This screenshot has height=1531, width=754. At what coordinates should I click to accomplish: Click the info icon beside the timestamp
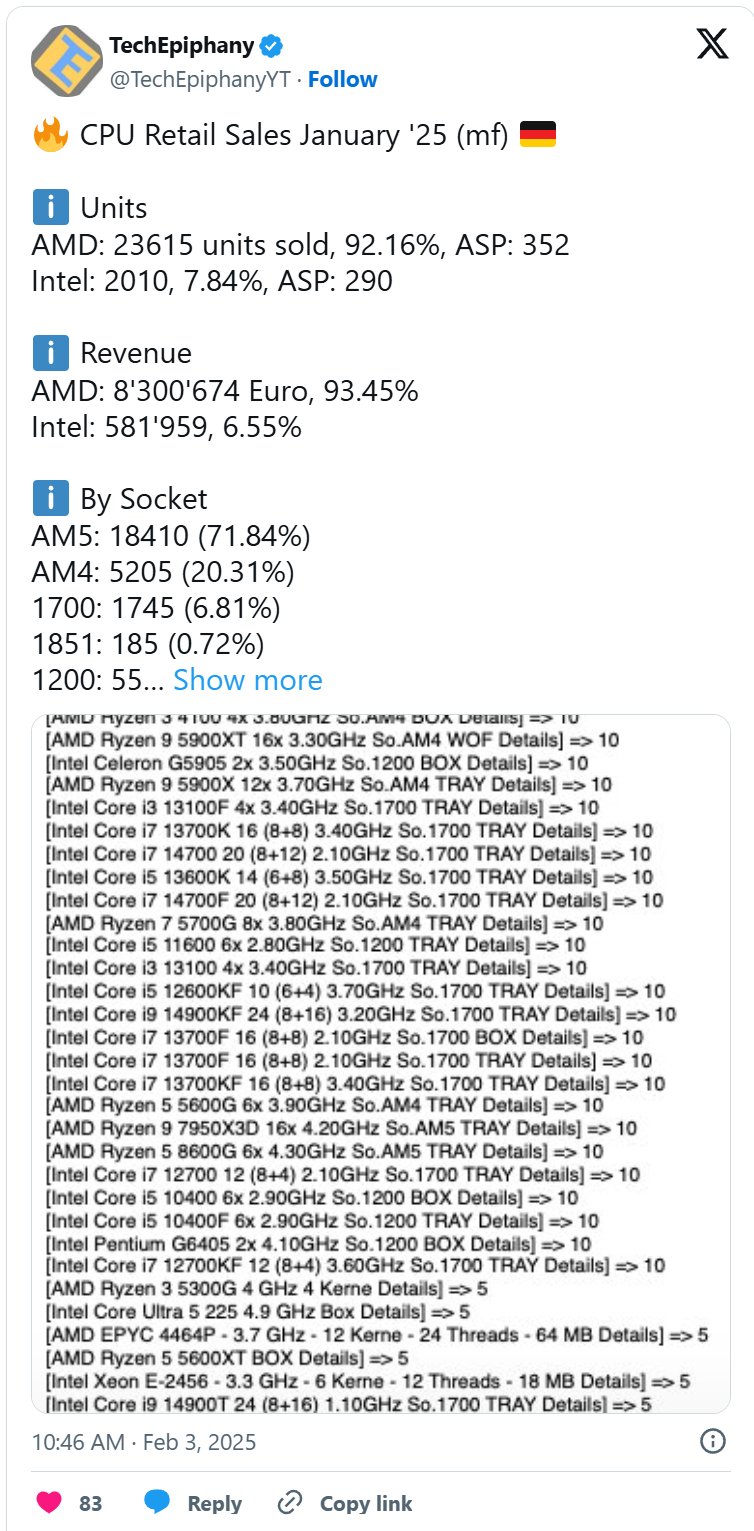[712, 1441]
